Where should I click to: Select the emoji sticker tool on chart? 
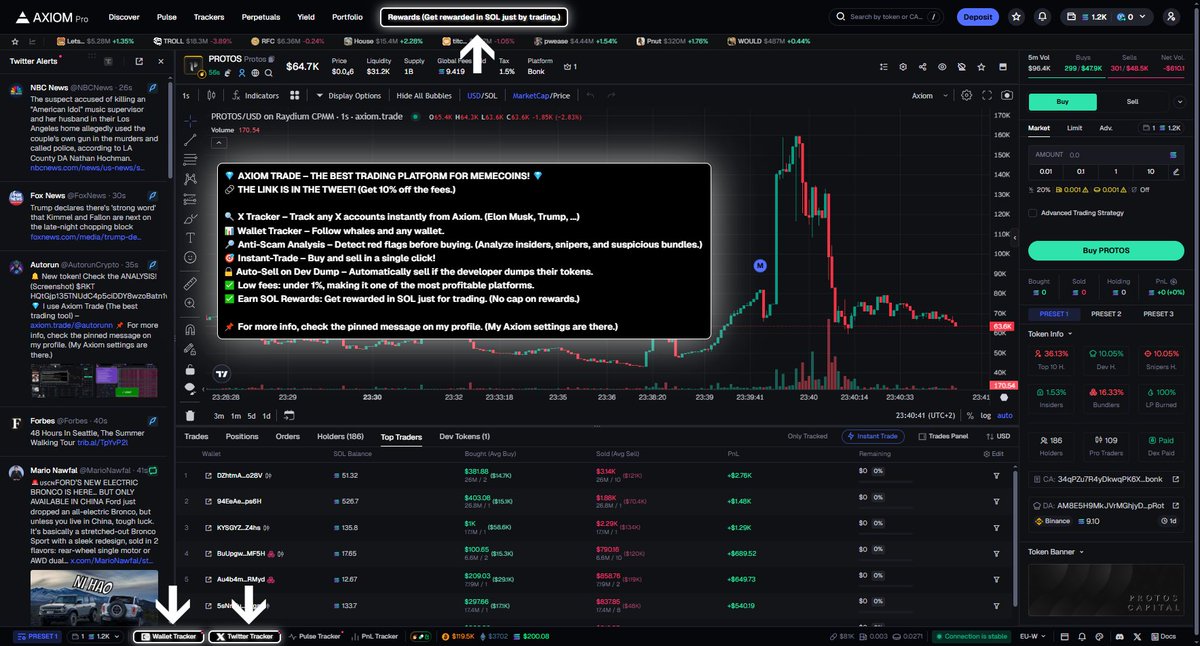[190, 257]
